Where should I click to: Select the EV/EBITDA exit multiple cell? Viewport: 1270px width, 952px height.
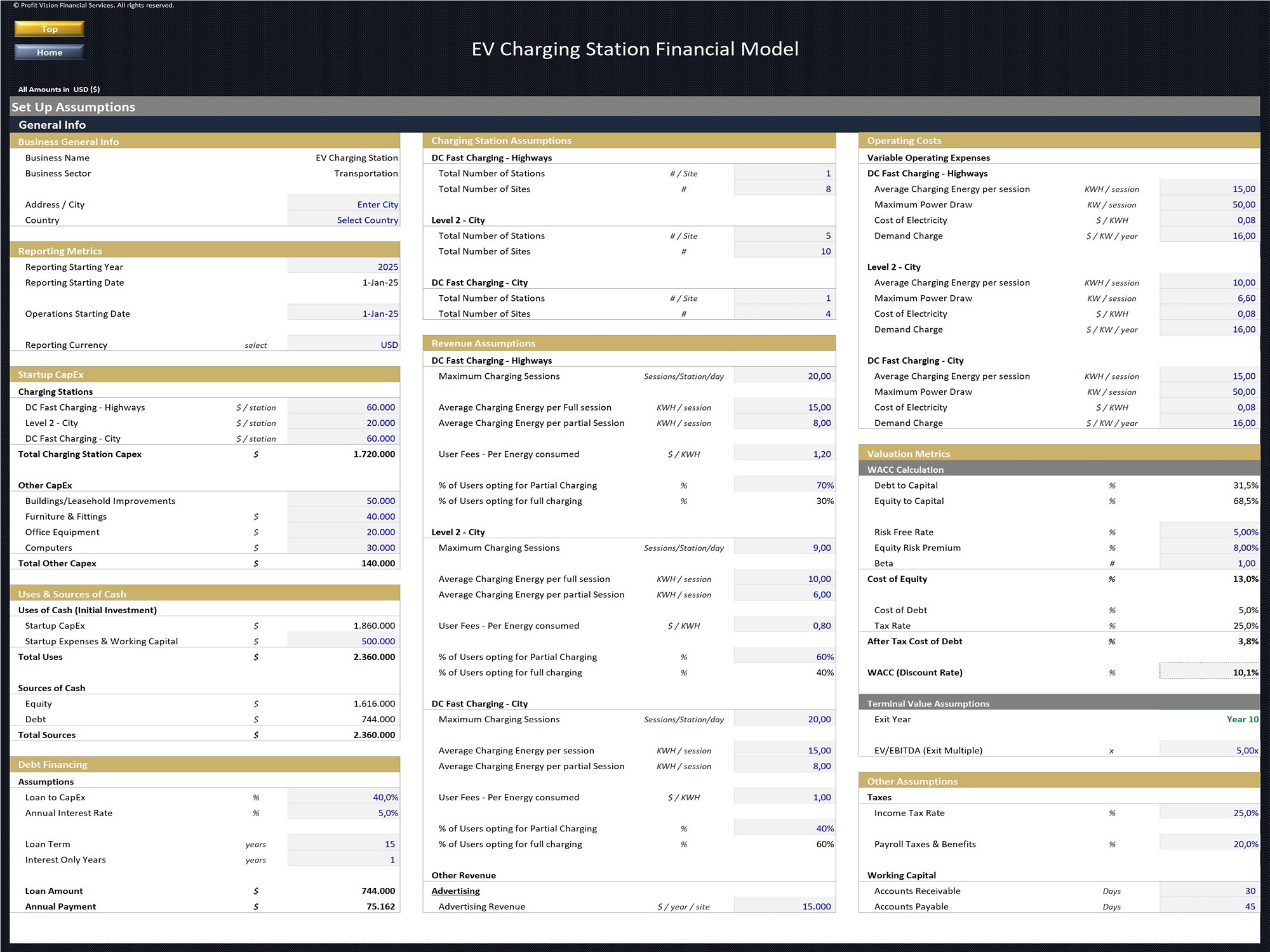click(1210, 750)
